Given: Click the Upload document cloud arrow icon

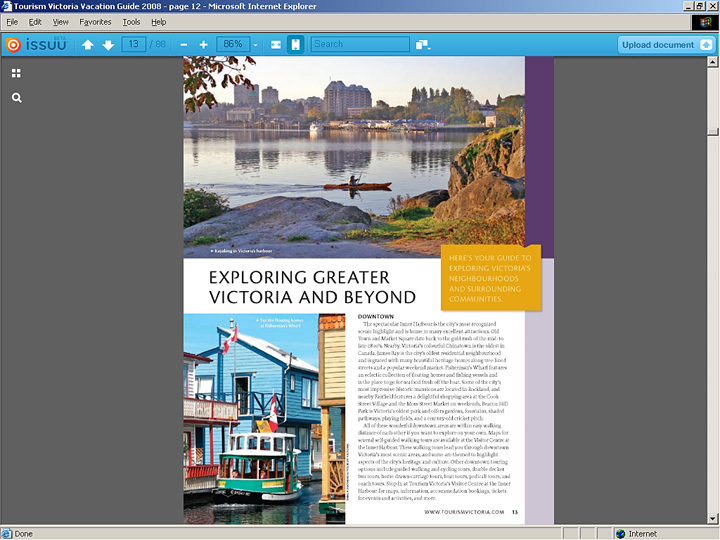Looking at the screenshot, I should 706,45.
